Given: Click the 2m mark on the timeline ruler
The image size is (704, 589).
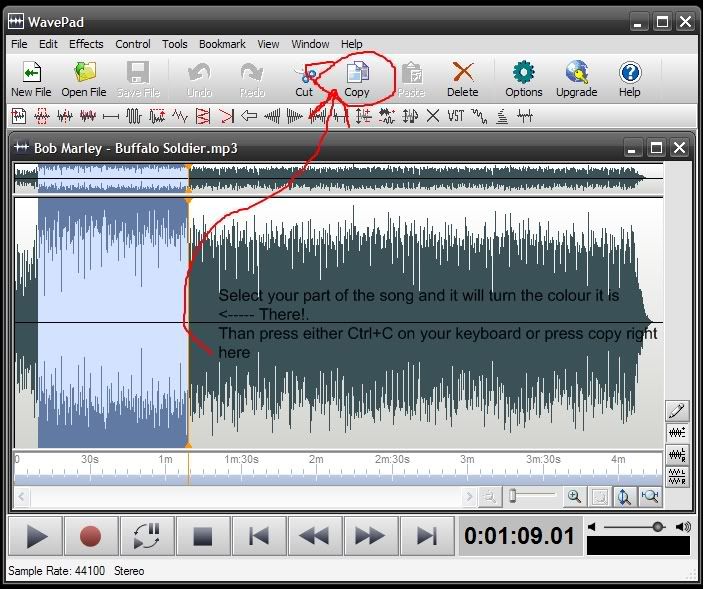Looking at the screenshot, I should [316, 459].
